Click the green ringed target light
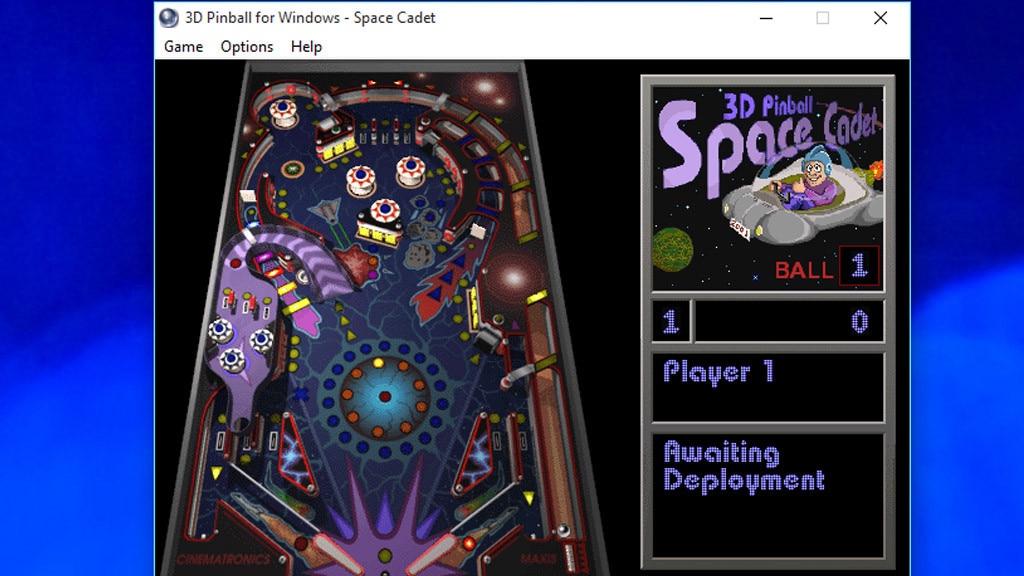The width and height of the screenshot is (1024, 576). [x=293, y=169]
